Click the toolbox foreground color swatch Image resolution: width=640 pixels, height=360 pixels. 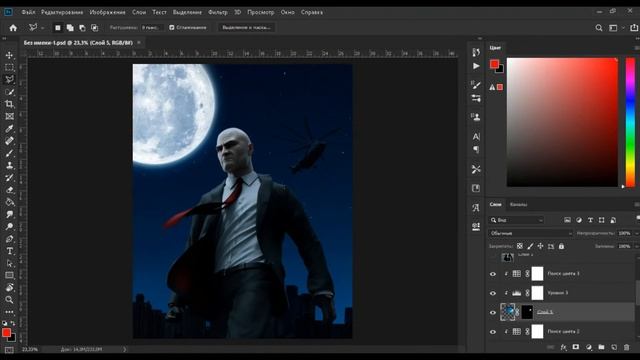(6, 333)
